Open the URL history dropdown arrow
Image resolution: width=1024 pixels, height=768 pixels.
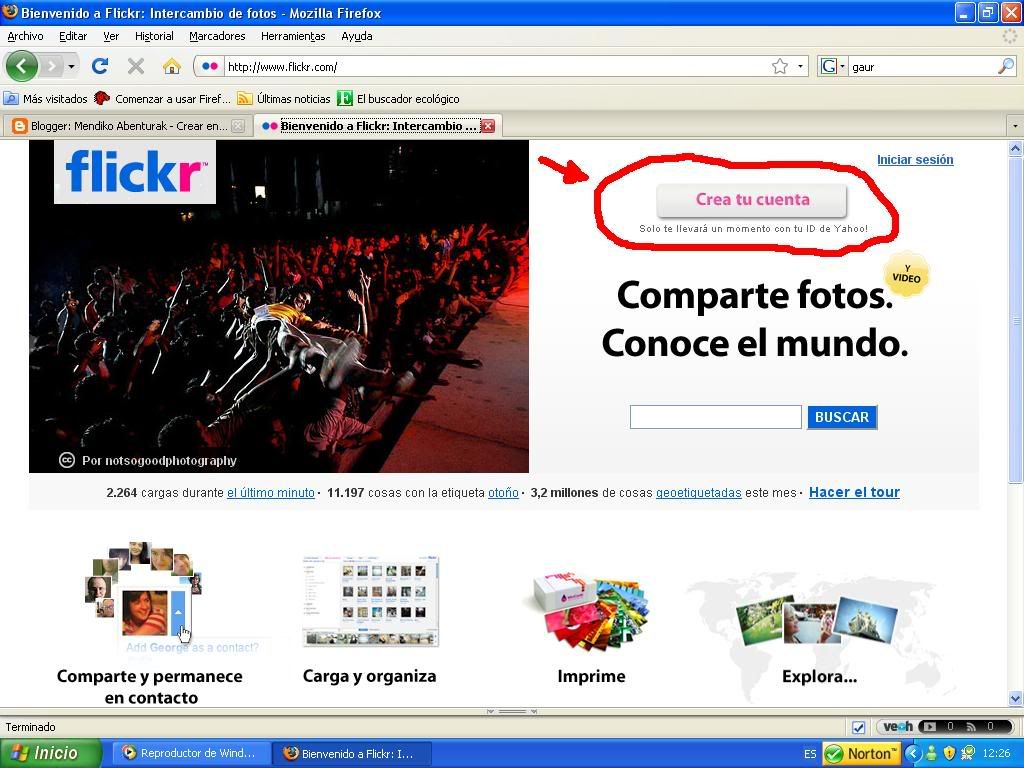tap(800, 67)
